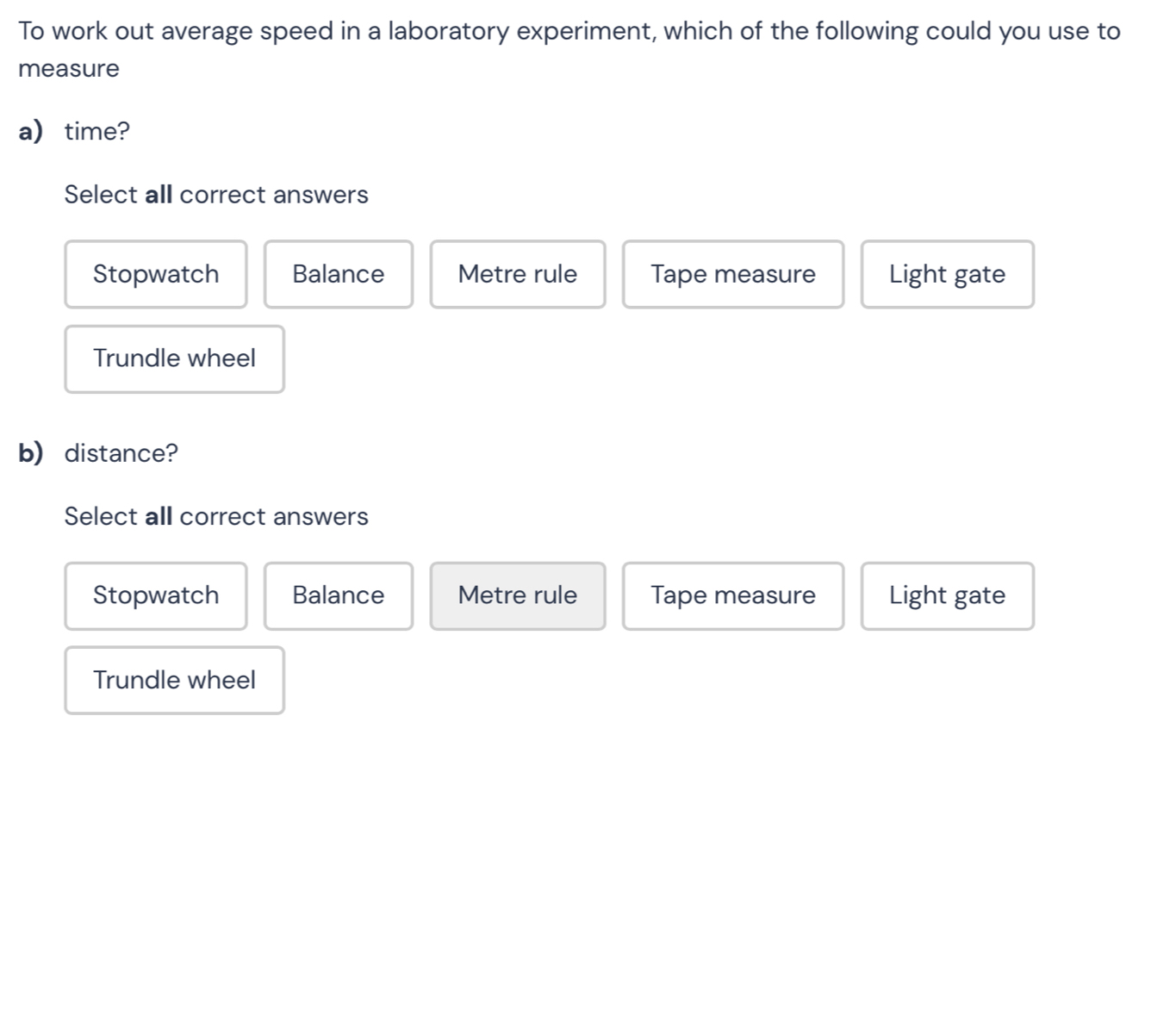Select Light gate for part b distance
This screenshot has width=1176, height=1015.
point(947,595)
